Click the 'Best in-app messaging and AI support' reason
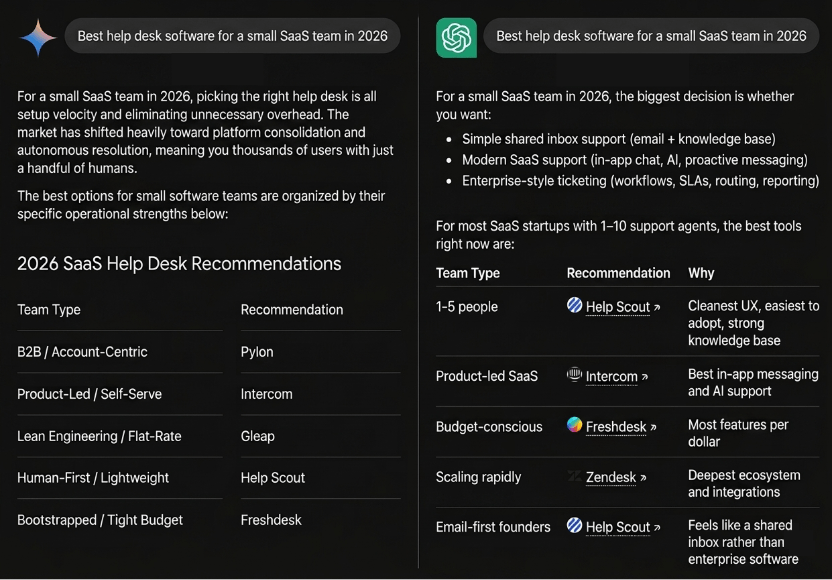This screenshot has width=832, height=580. [753, 383]
